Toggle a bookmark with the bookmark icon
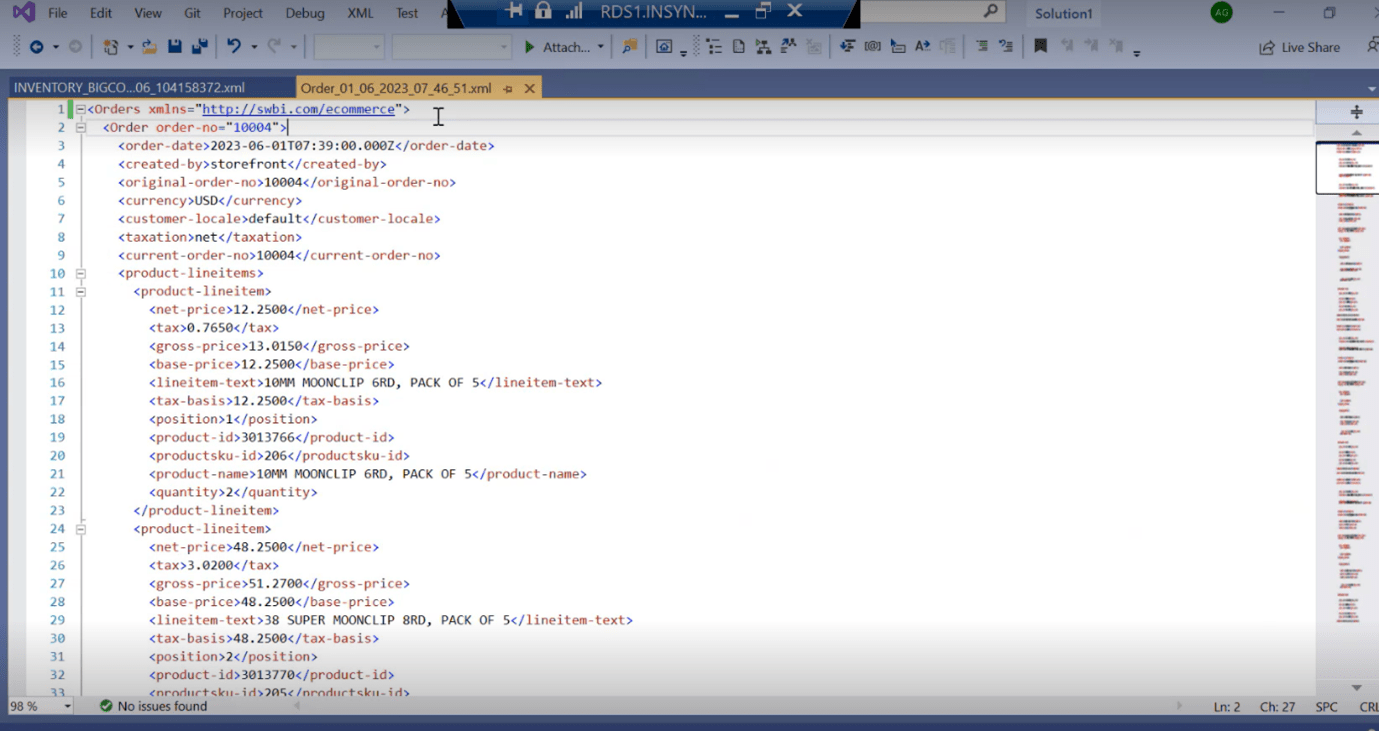 (x=1040, y=47)
